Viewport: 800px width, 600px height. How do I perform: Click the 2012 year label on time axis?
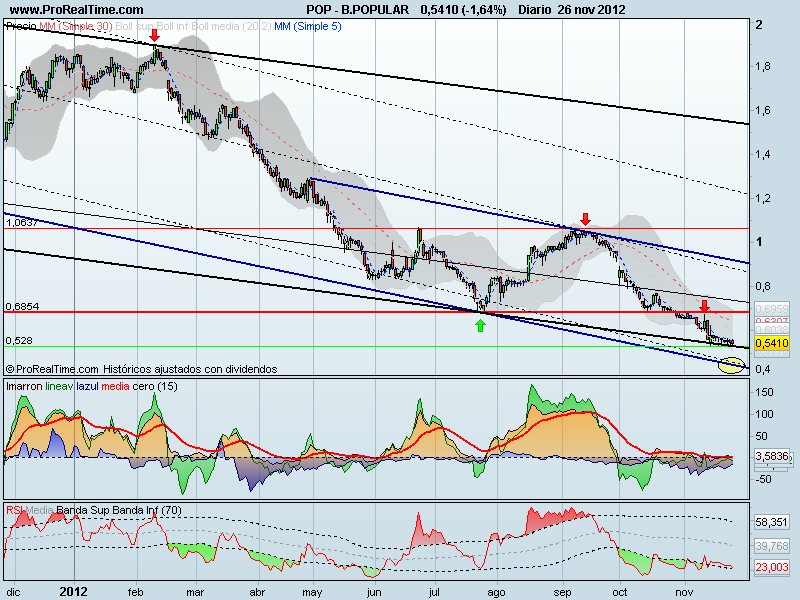74,591
